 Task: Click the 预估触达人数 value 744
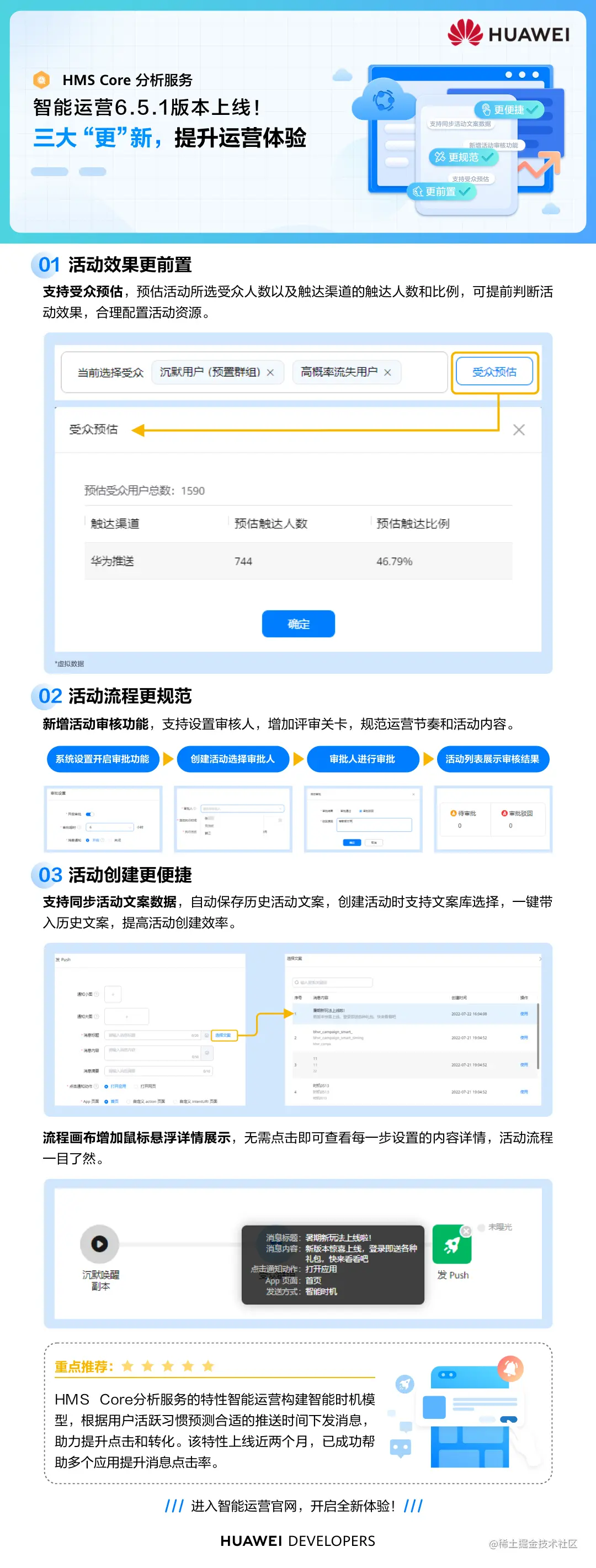point(243,561)
